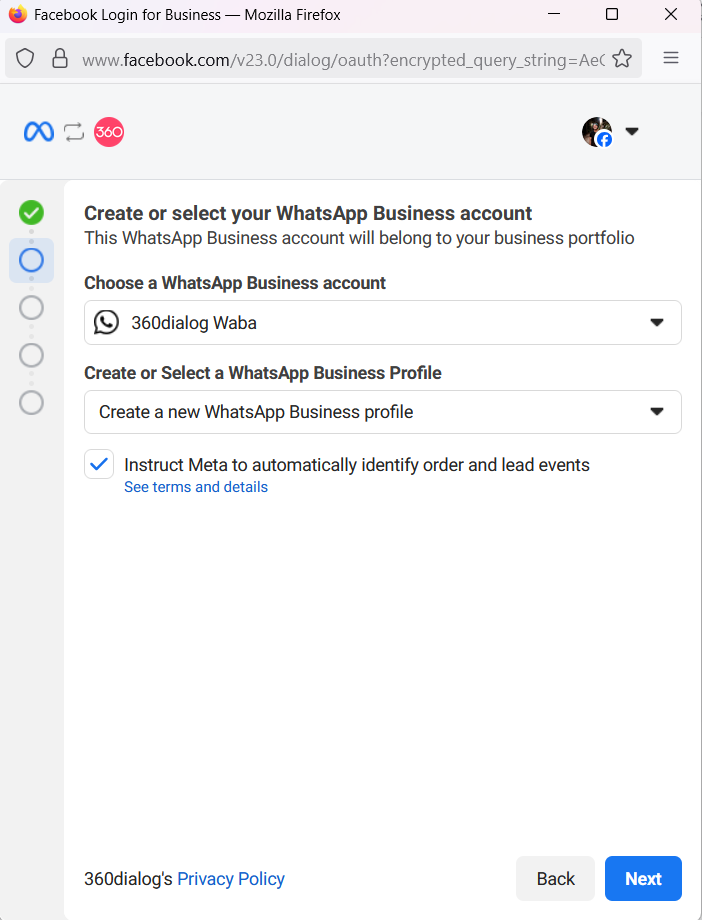Click the padlock site security icon
Image resolution: width=702 pixels, height=920 pixels.
(60, 58)
